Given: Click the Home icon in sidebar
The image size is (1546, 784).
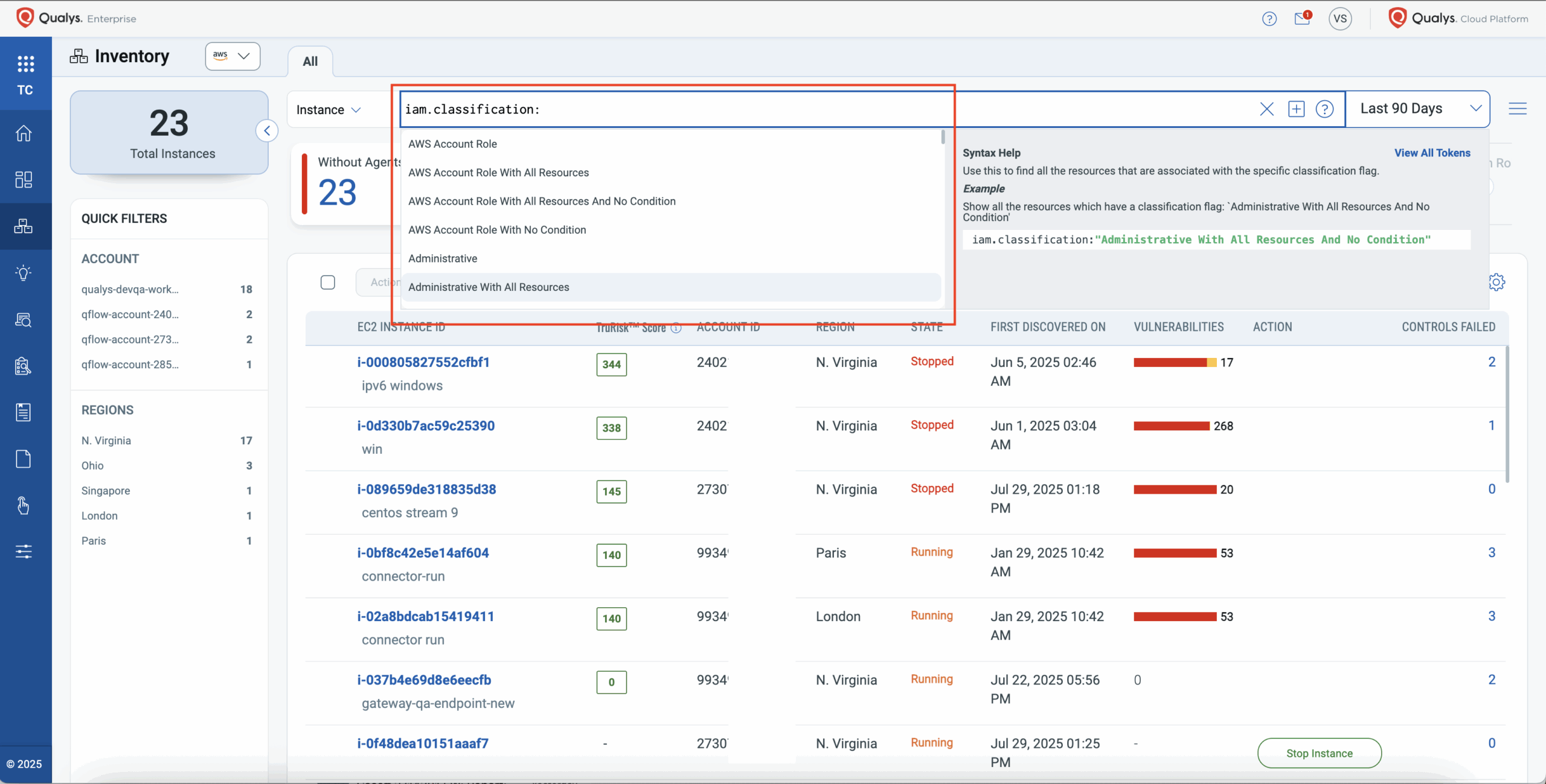Looking at the screenshot, I should (x=24, y=133).
